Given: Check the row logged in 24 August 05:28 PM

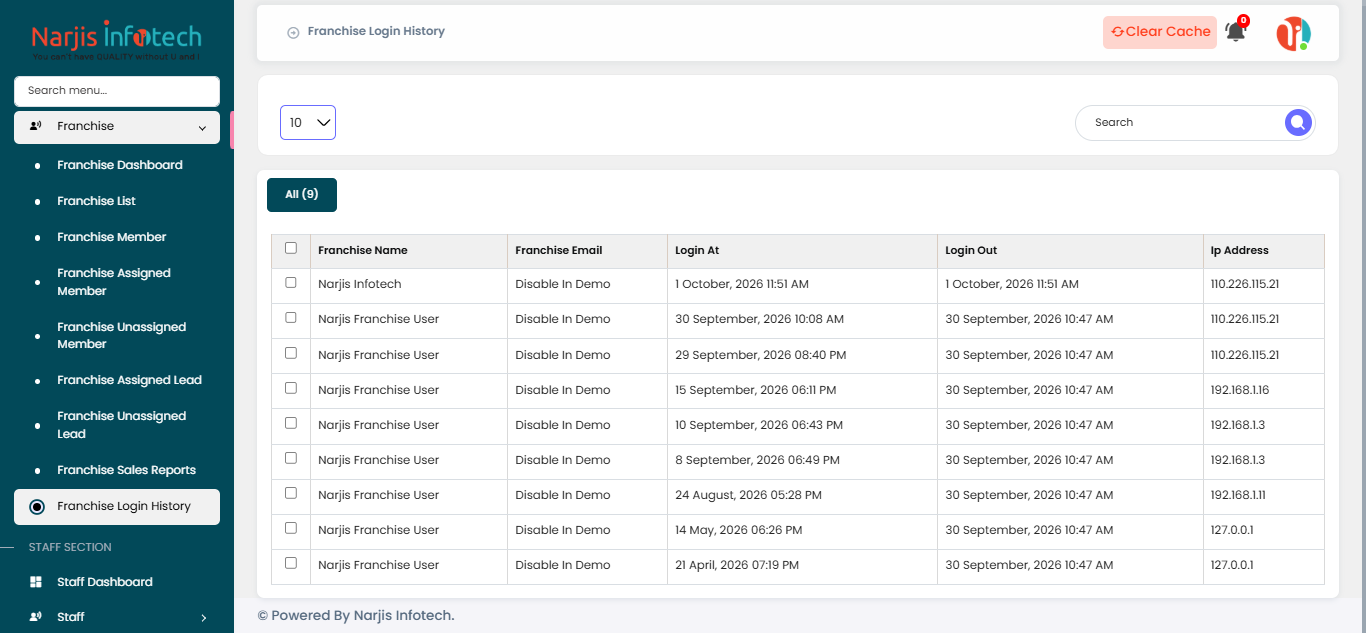Looking at the screenshot, I should pyautogui.click(x=291, y=493).
